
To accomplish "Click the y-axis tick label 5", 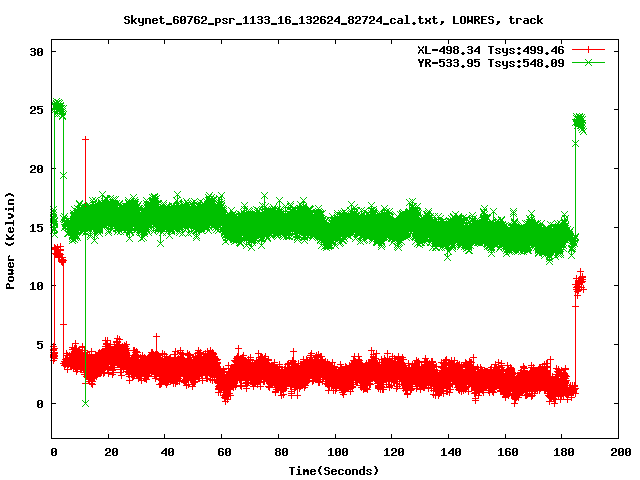I will [x=40, y=345].
